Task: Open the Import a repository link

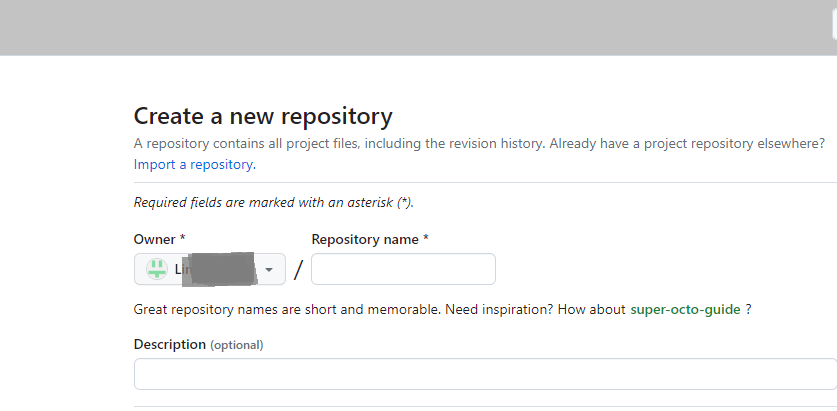Action: (194, 164)
